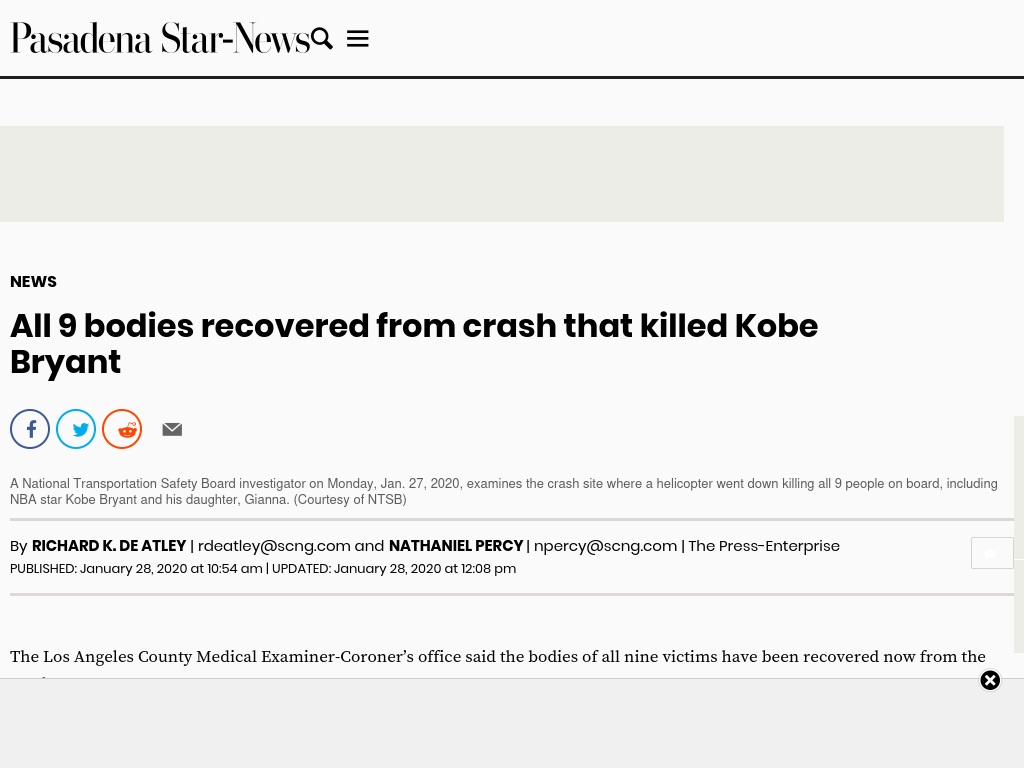Click the bottom sticky ad area
This screenshot has height=768, width=1024.
click(512, 724)
